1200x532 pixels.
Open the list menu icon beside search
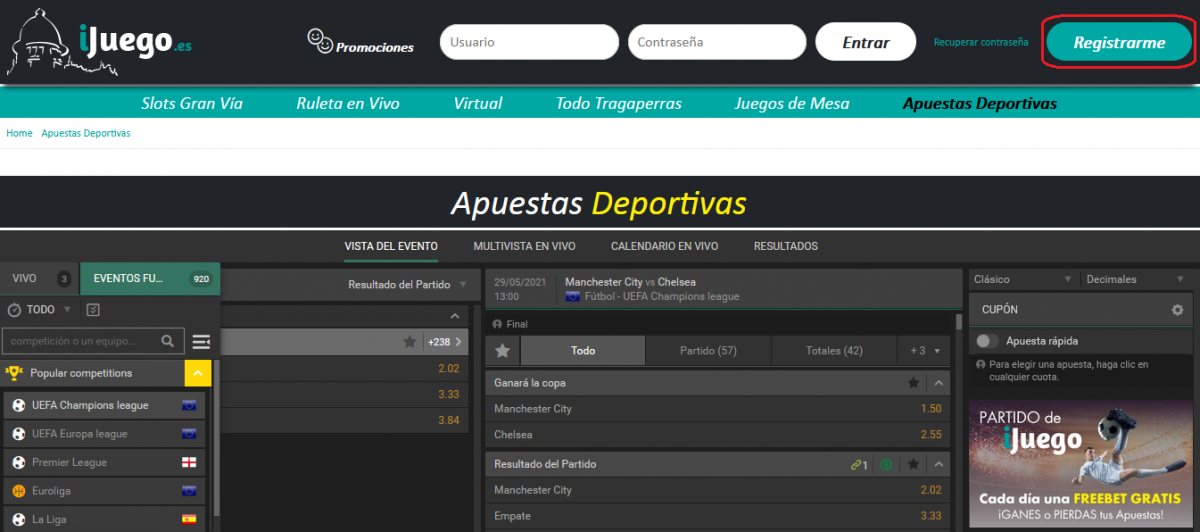pos(201,342)
